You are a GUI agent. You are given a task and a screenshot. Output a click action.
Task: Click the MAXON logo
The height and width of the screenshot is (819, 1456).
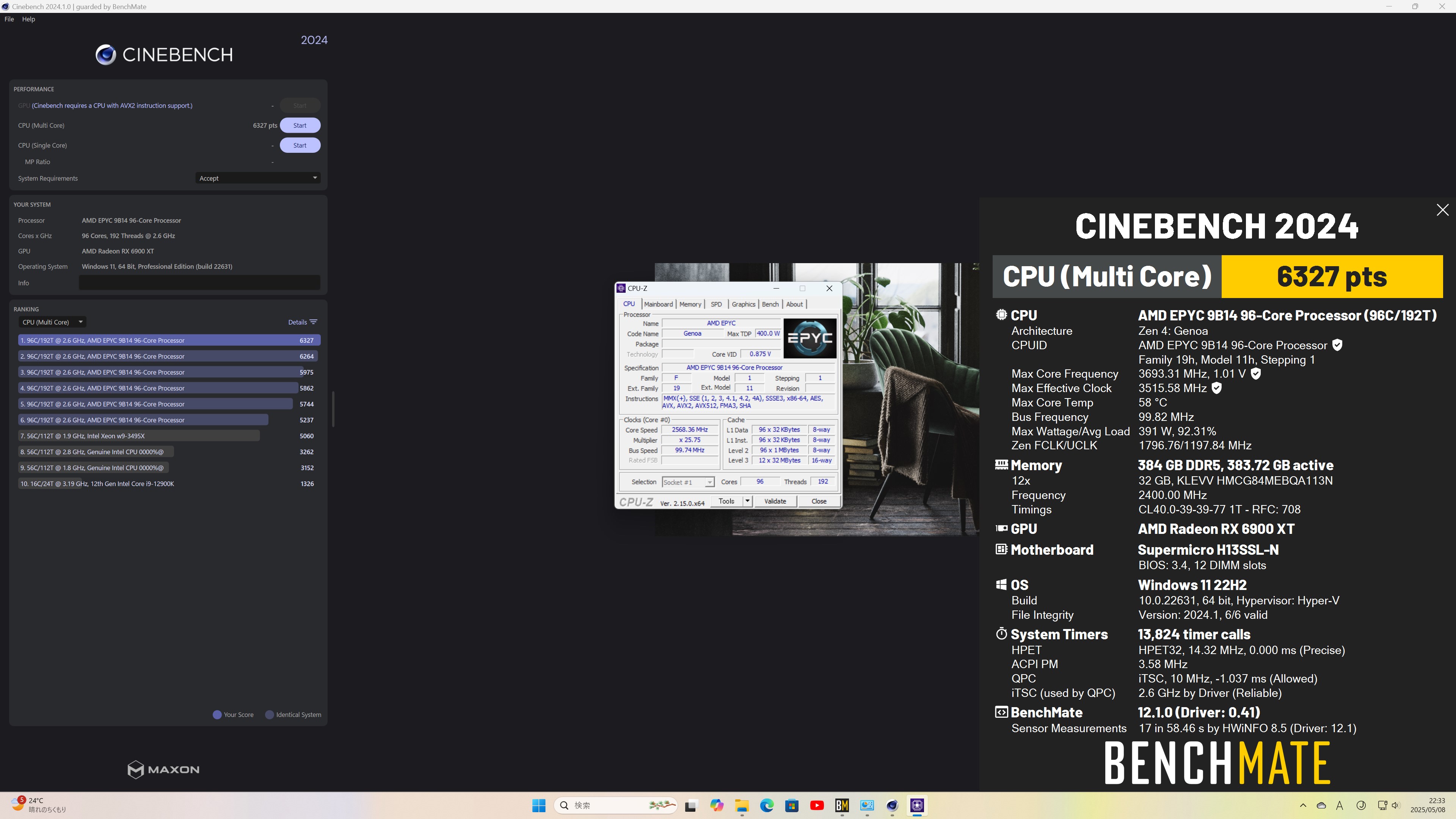(x=163, y=769)
